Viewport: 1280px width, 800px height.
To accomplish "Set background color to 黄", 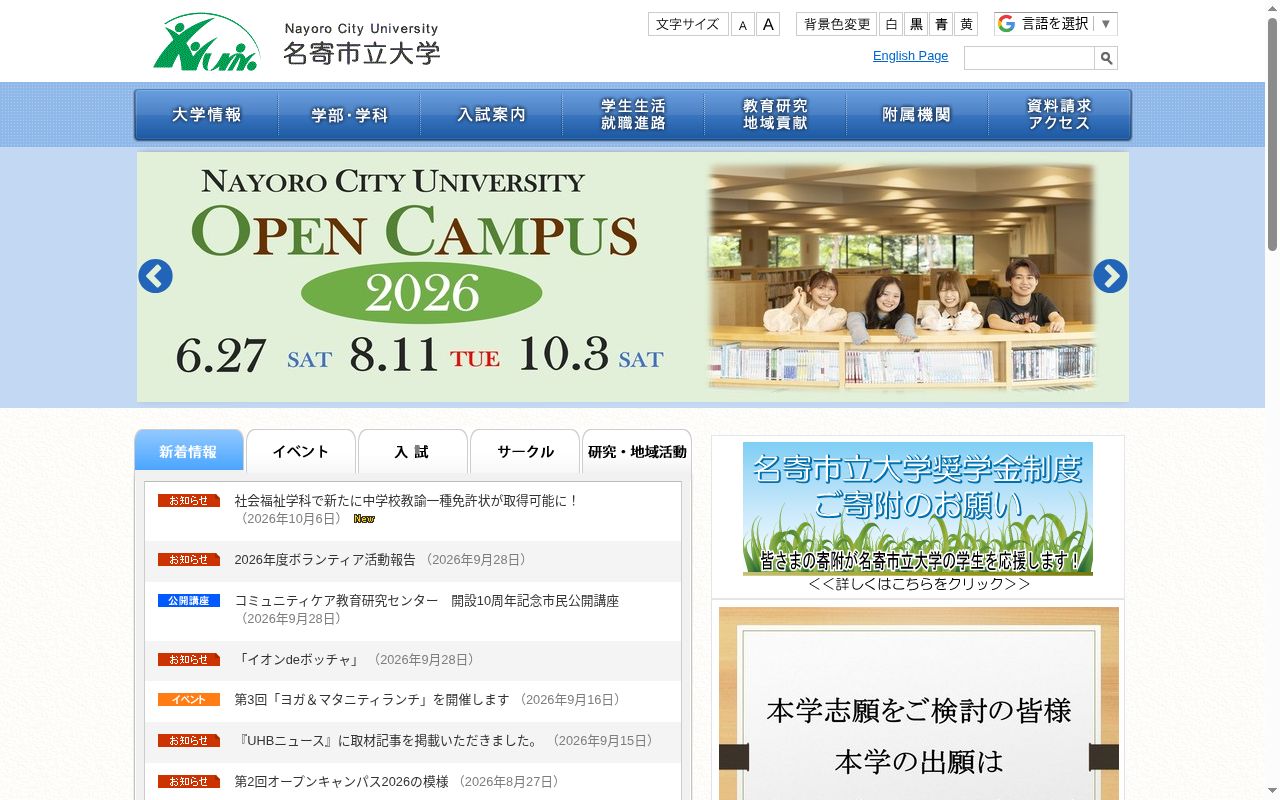I will tap(966, 24).
